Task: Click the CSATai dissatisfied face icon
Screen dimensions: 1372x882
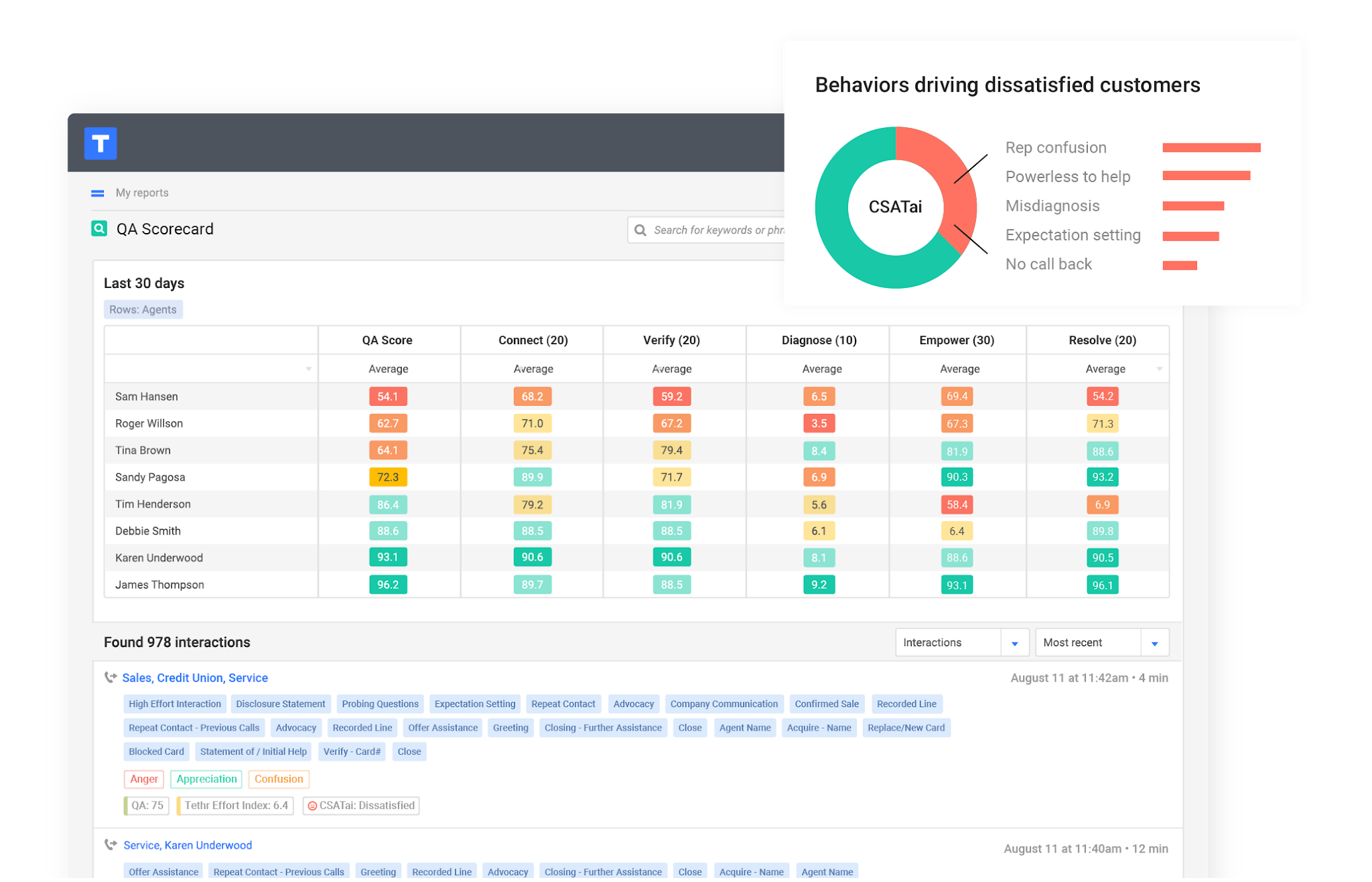Action: point(312,806)
